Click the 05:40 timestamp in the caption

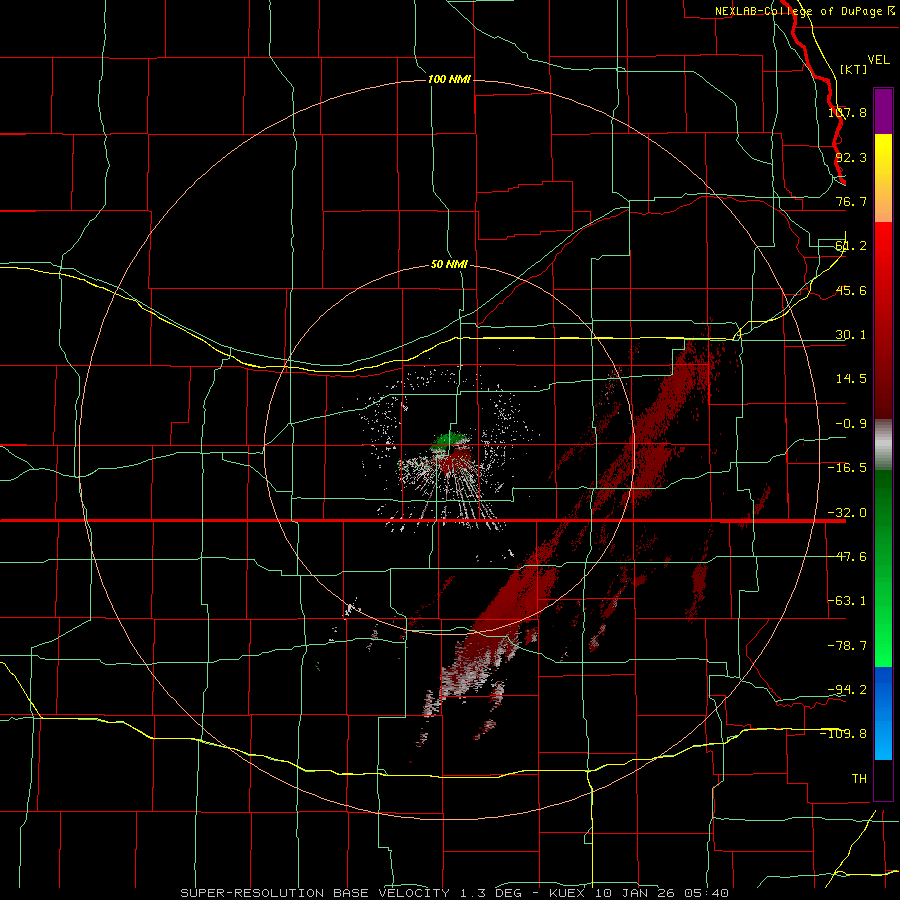[707, 893]
